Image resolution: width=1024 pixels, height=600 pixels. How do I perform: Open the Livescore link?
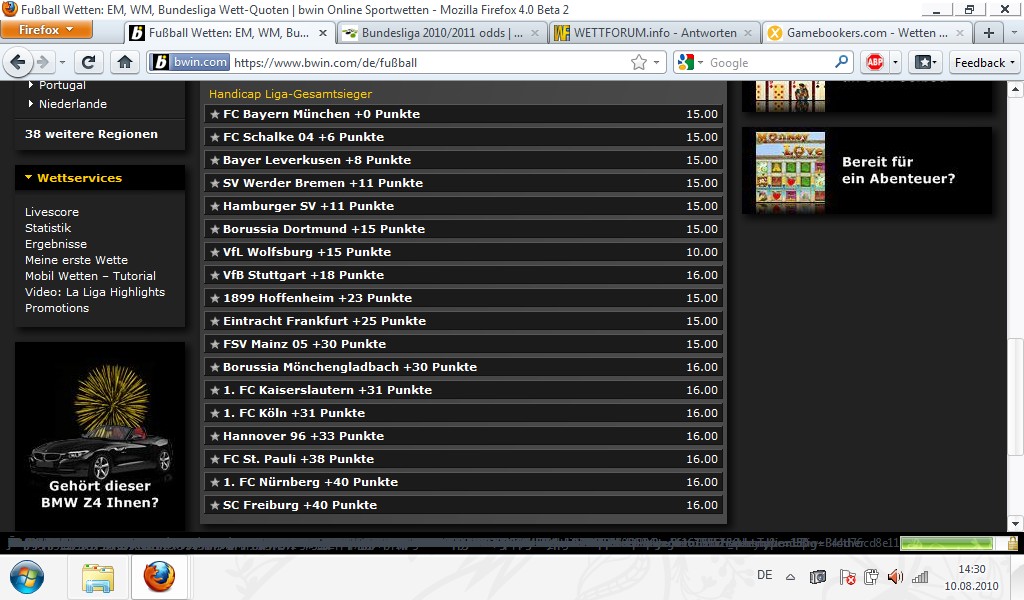[x=52, y=212]
